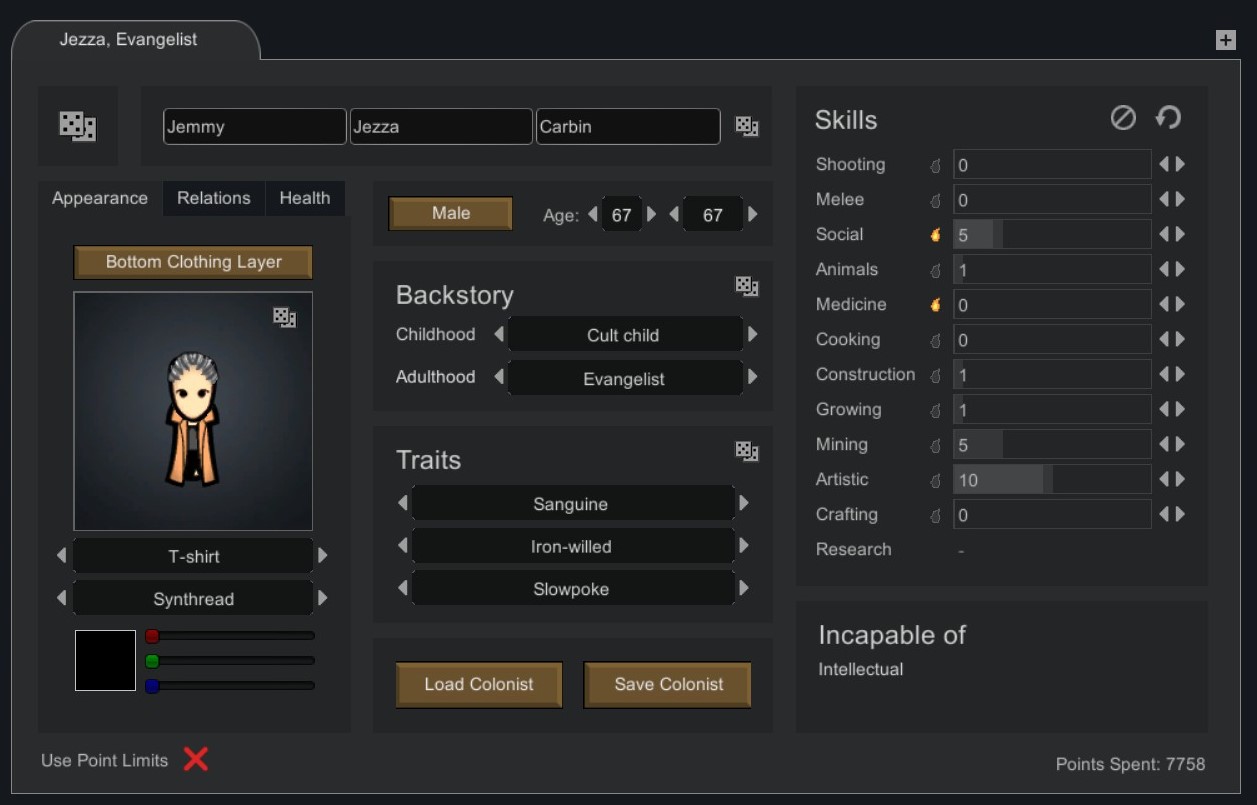Click the first name field Jemmy
This screenshot has height=805, width=1257.
[255, 127]
